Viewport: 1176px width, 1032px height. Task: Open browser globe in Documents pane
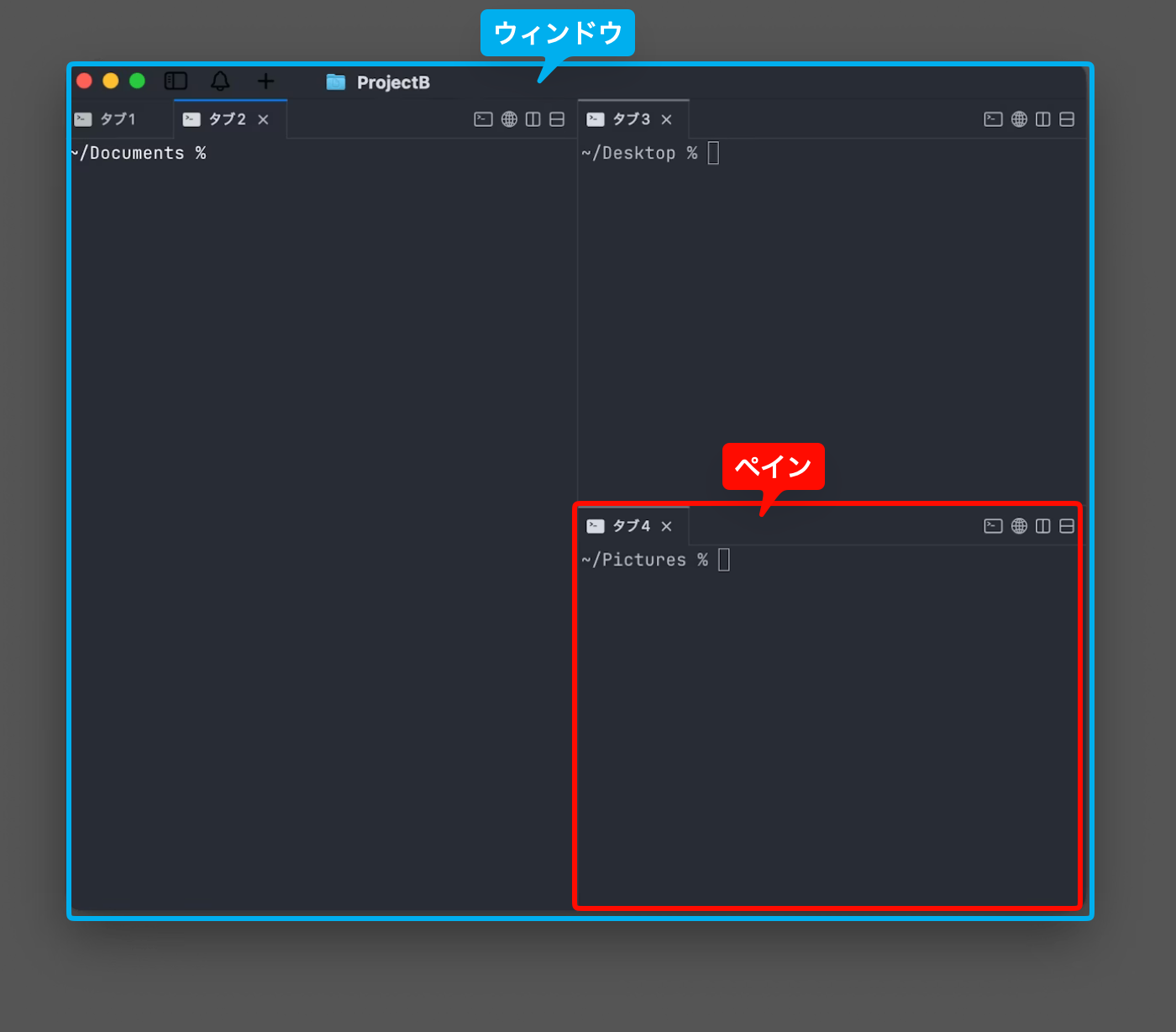(x=509, y=119)
